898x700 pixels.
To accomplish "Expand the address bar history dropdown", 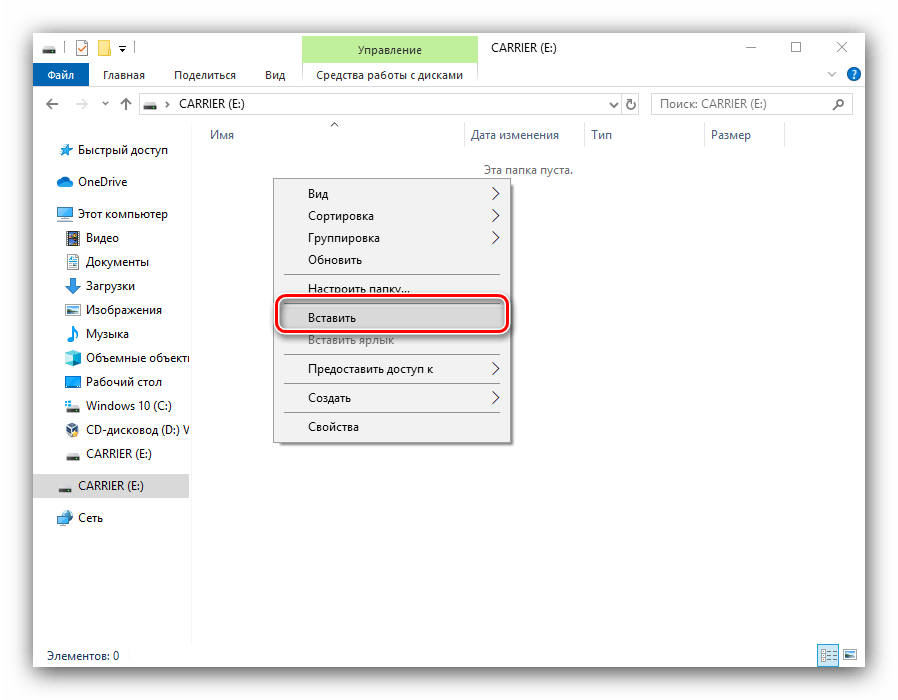I will coord(613,104).
